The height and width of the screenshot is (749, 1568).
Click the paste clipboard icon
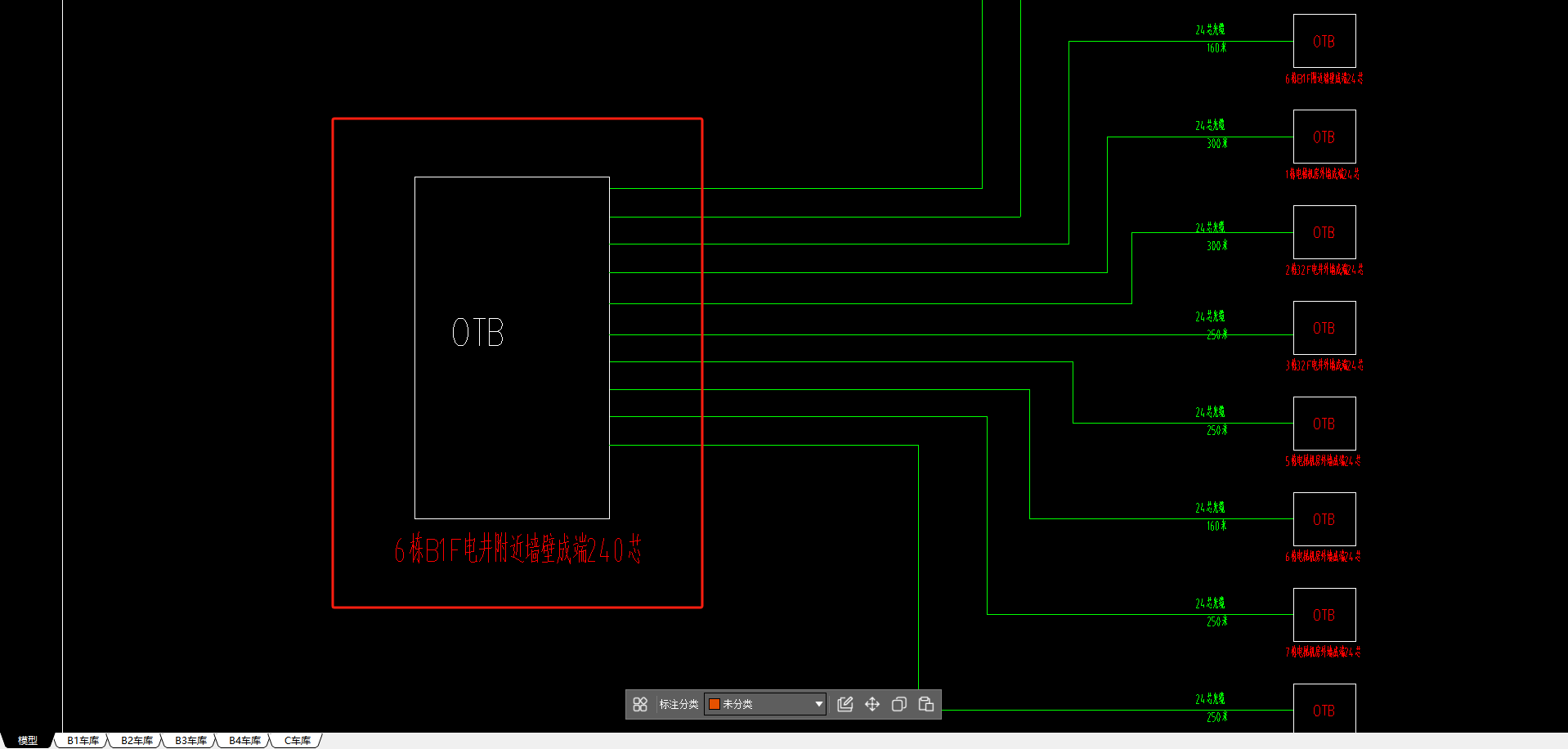926,704
